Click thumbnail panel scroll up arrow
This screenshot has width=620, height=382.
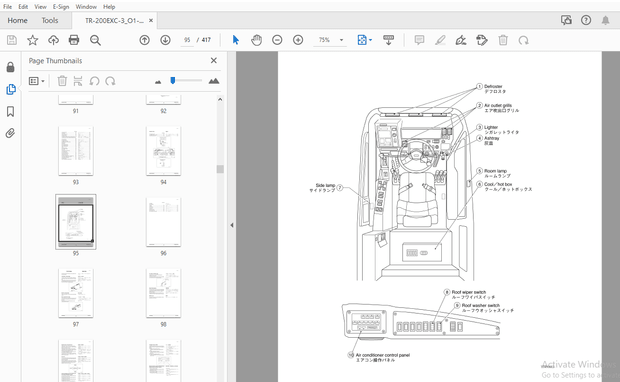[220, 100]
